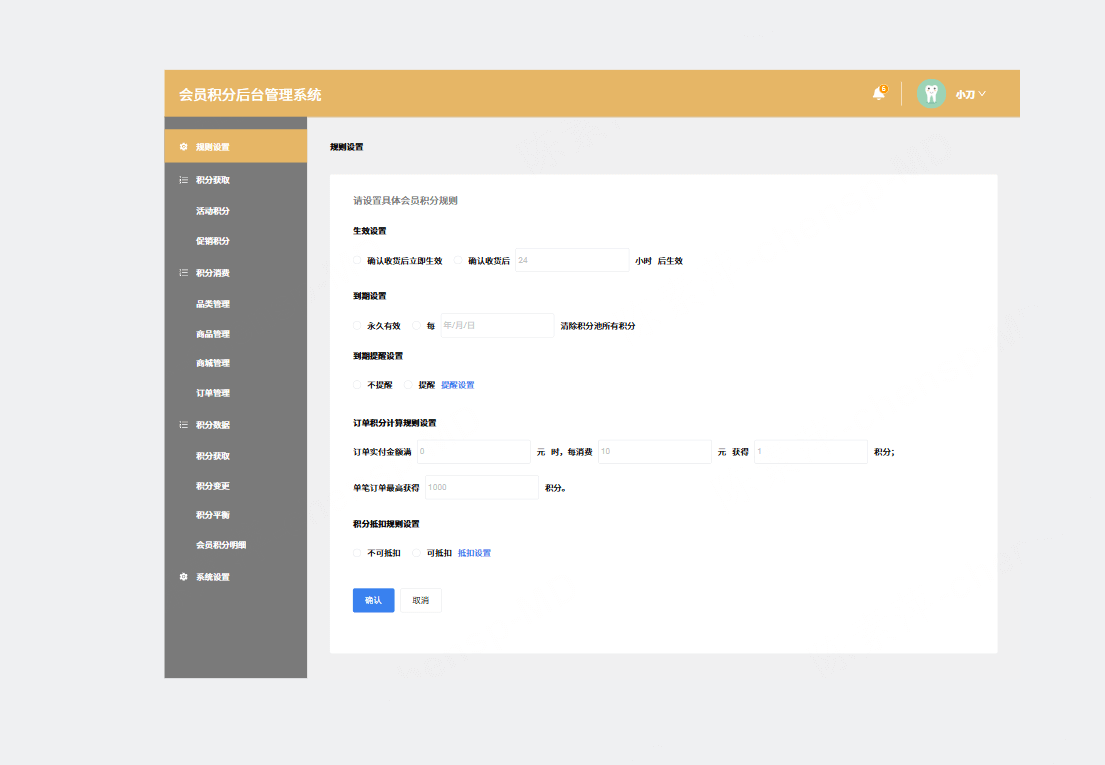
Task: Open the 小刀 user dropdown arrow
Action: [982, 94]
